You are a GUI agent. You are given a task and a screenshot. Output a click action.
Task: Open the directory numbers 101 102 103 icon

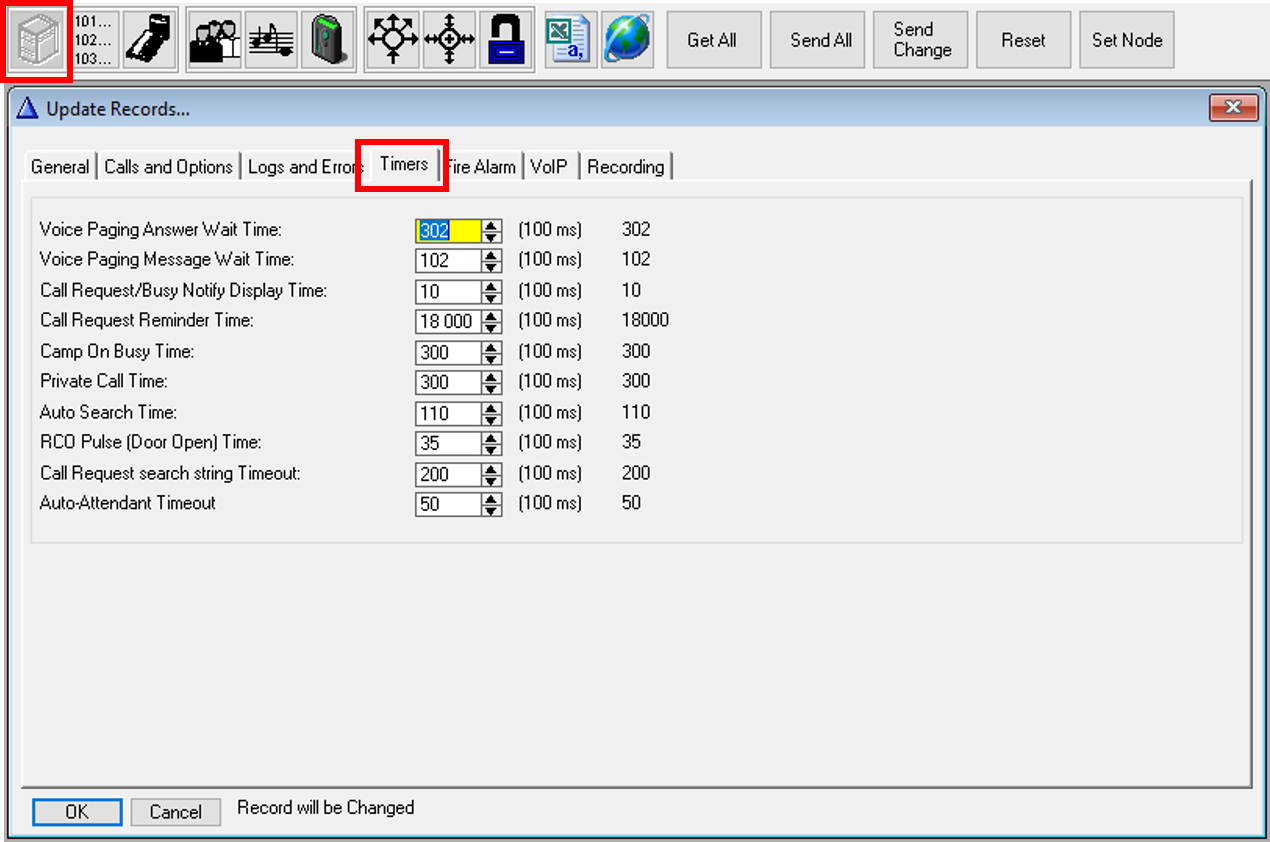[95, 41]
